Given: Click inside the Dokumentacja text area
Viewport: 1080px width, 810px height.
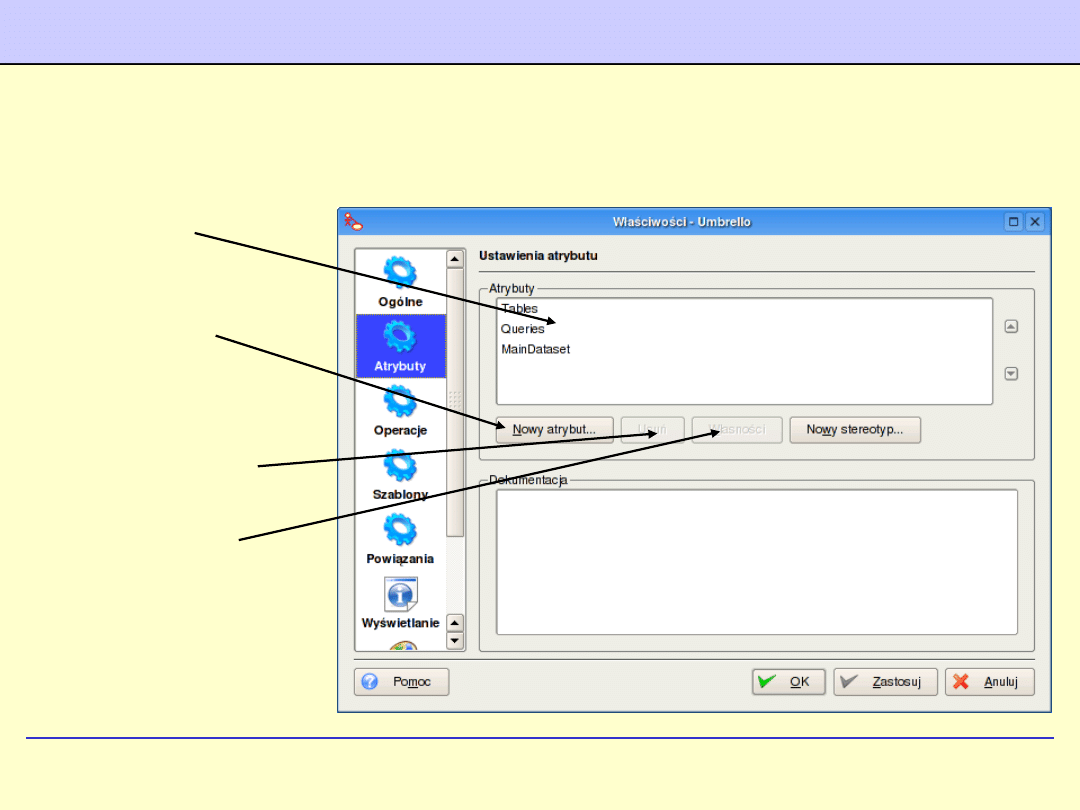Looking at the screenshot, I should click(x=756, y=561).
